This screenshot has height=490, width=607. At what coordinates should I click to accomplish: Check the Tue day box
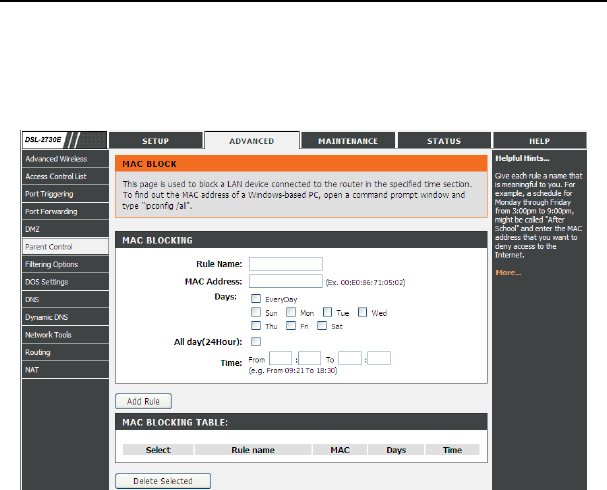tap(327, 312)
